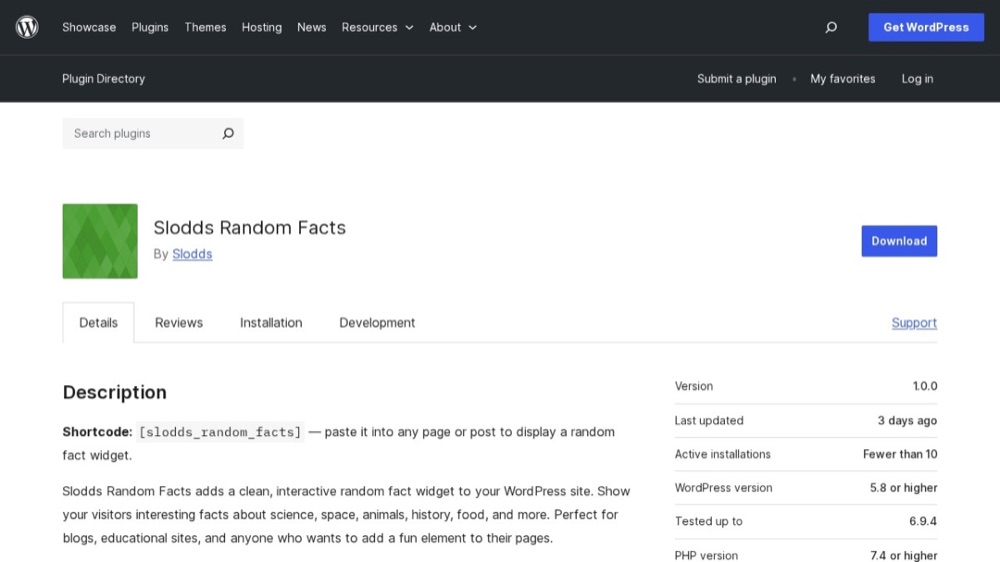
Task: Click the Last updated label
Action: pyautogui.click(x=709, y=420)
